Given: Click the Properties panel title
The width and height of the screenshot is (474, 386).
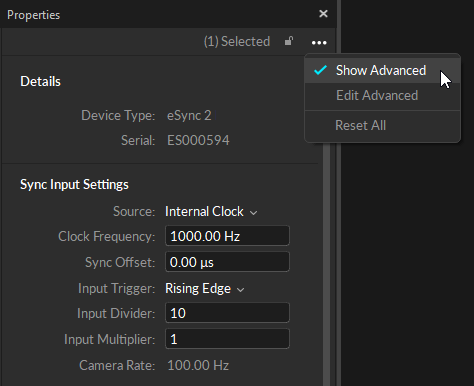Looking at the screenshot, I should click(33, 15).
